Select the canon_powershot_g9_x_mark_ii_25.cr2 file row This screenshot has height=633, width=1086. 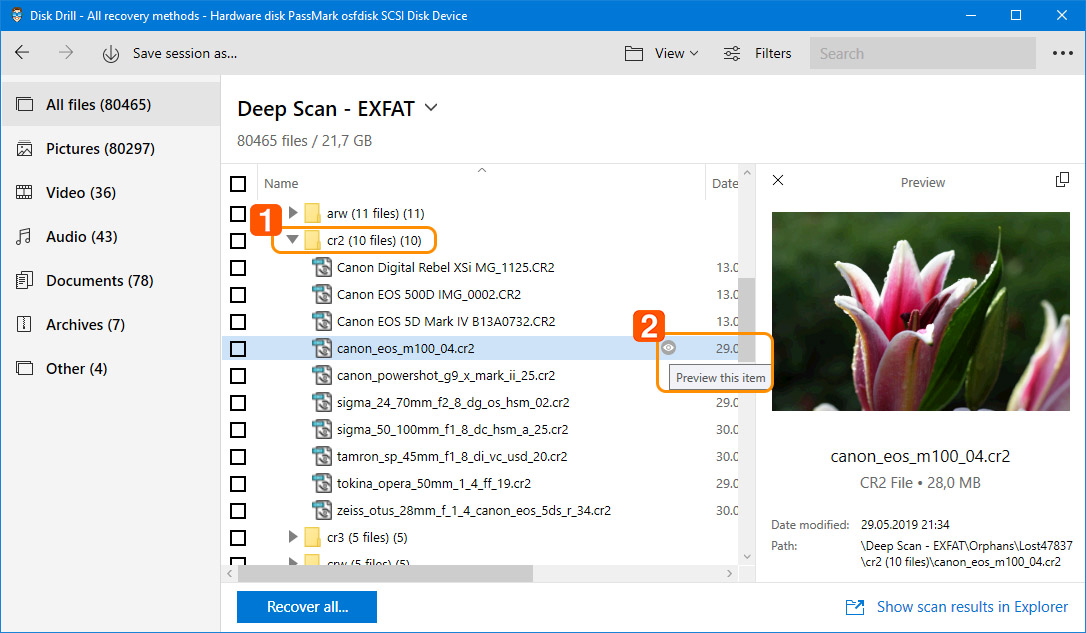pos(480,375)
